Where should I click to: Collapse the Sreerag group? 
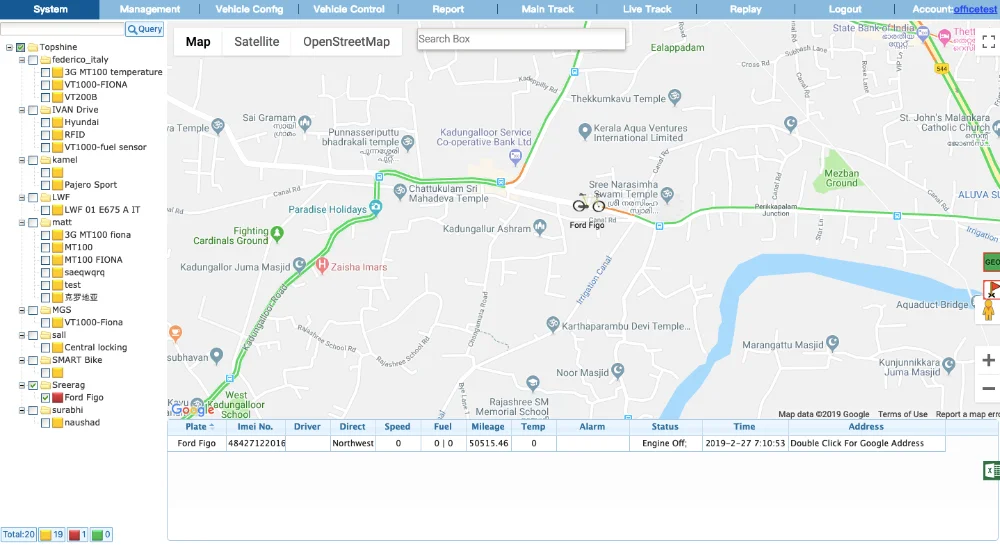[22, 385]
